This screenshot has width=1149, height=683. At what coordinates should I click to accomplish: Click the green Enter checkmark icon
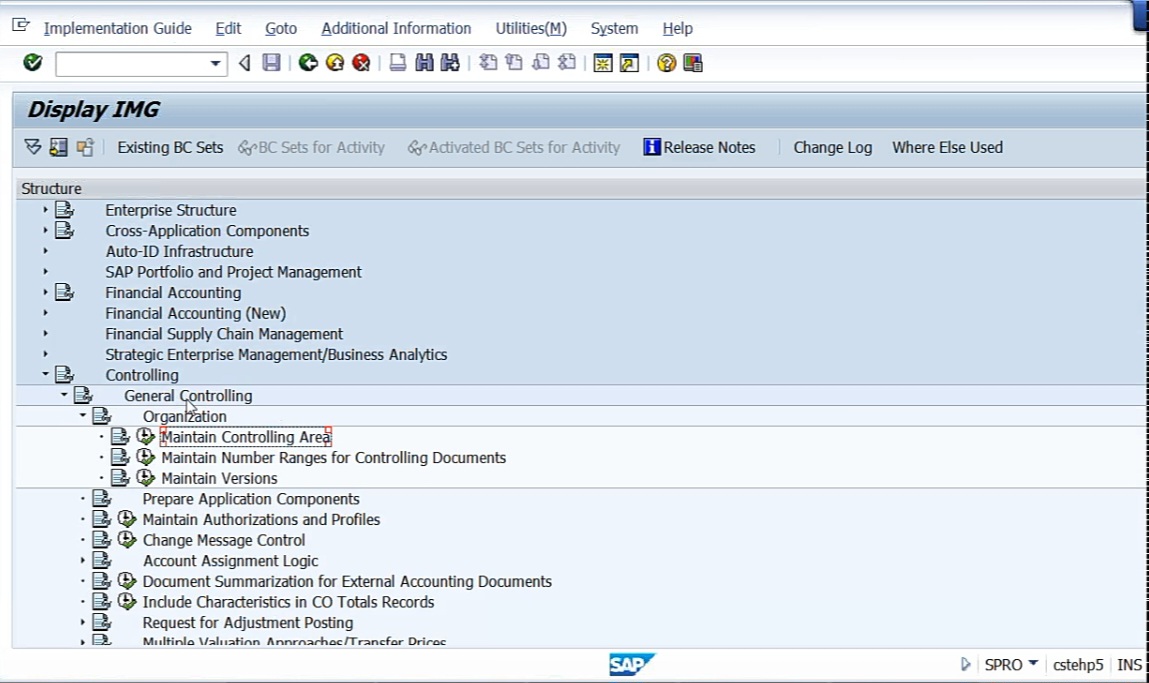pos(32,63)
